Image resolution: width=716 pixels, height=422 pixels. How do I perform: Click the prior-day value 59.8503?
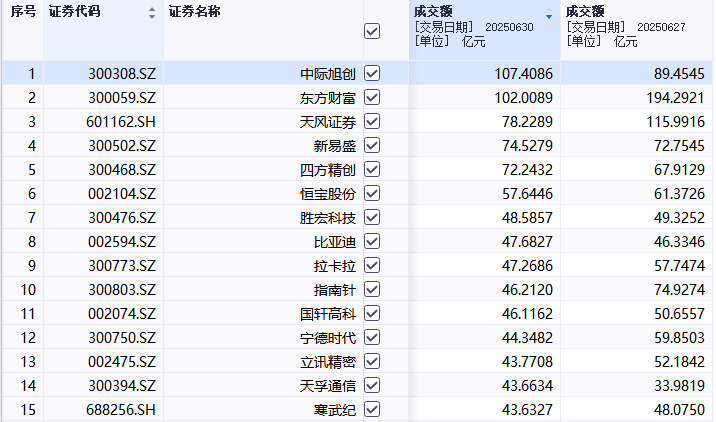pos(679,338)
